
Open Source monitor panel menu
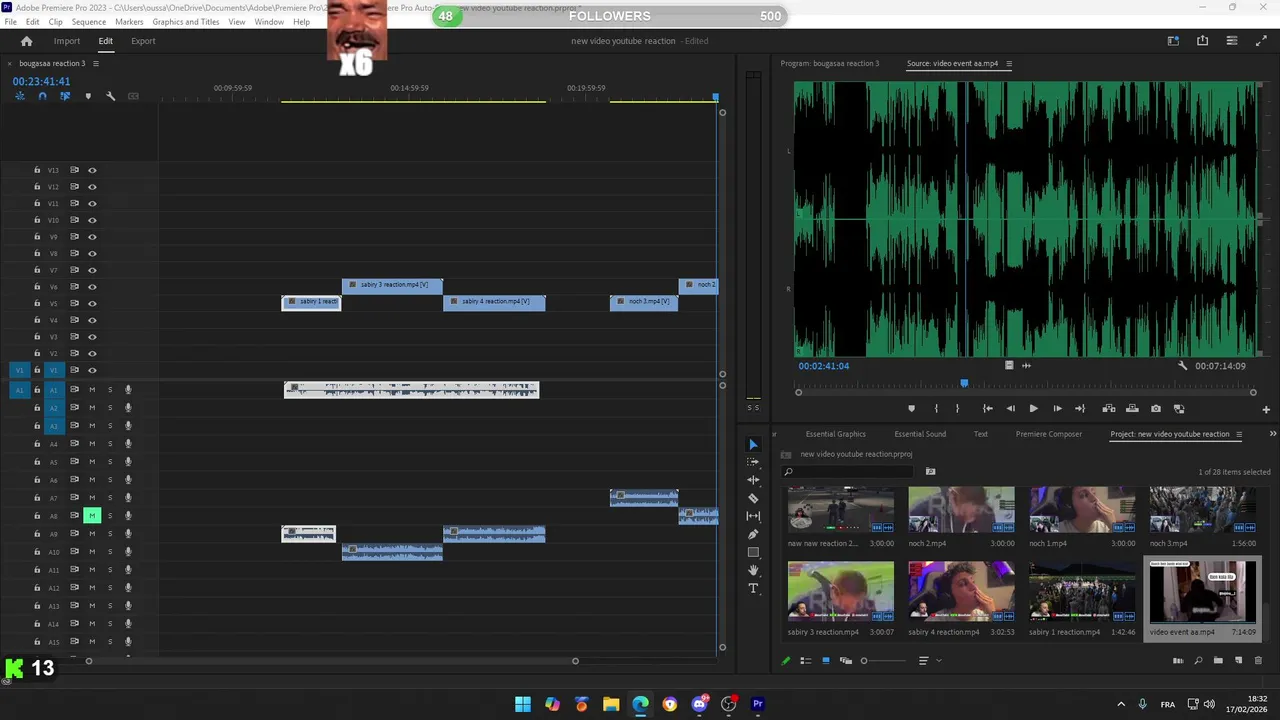pyautogui.click(x=1009, y=63)
